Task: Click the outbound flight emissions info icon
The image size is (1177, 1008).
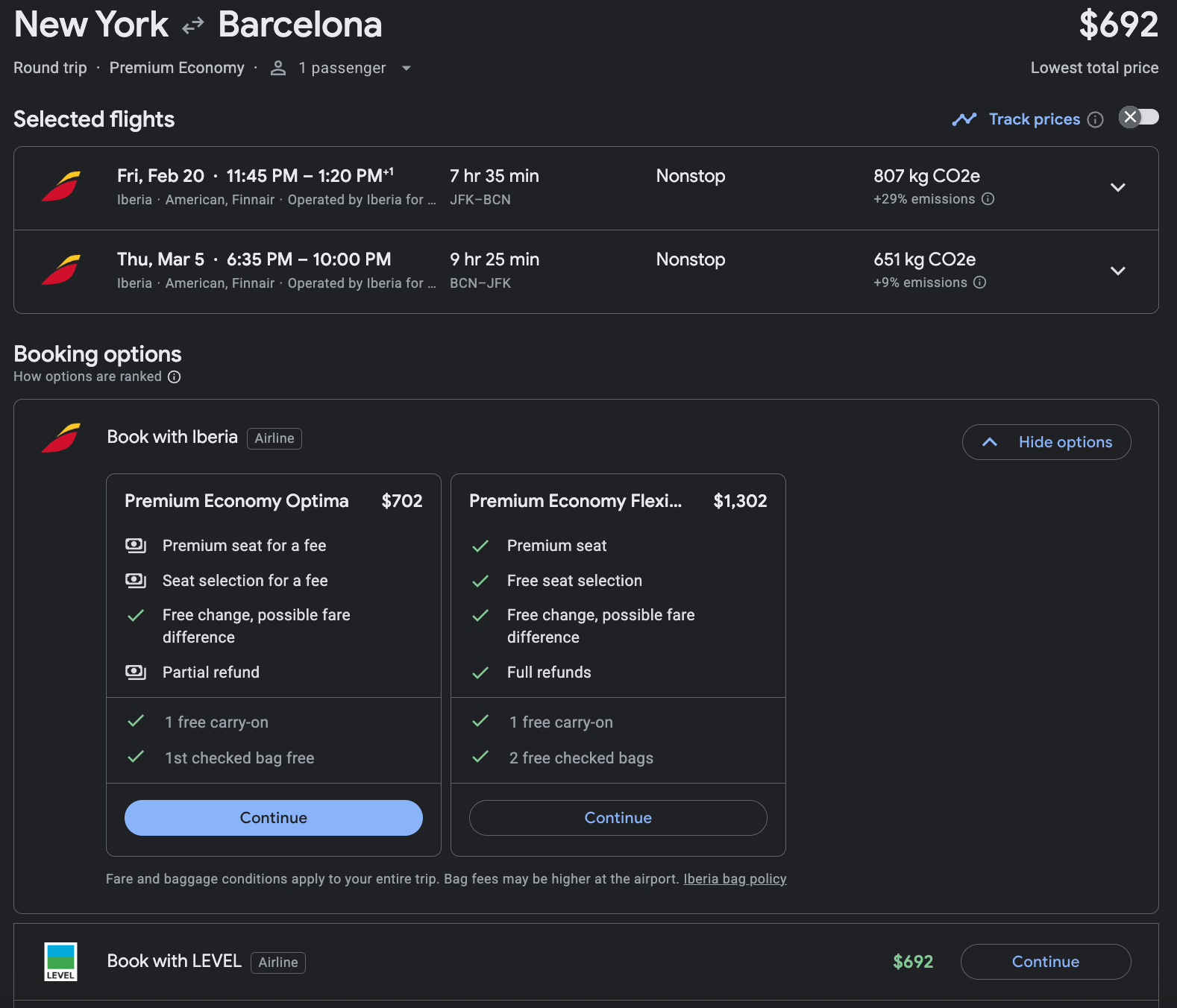Action: 988,199
